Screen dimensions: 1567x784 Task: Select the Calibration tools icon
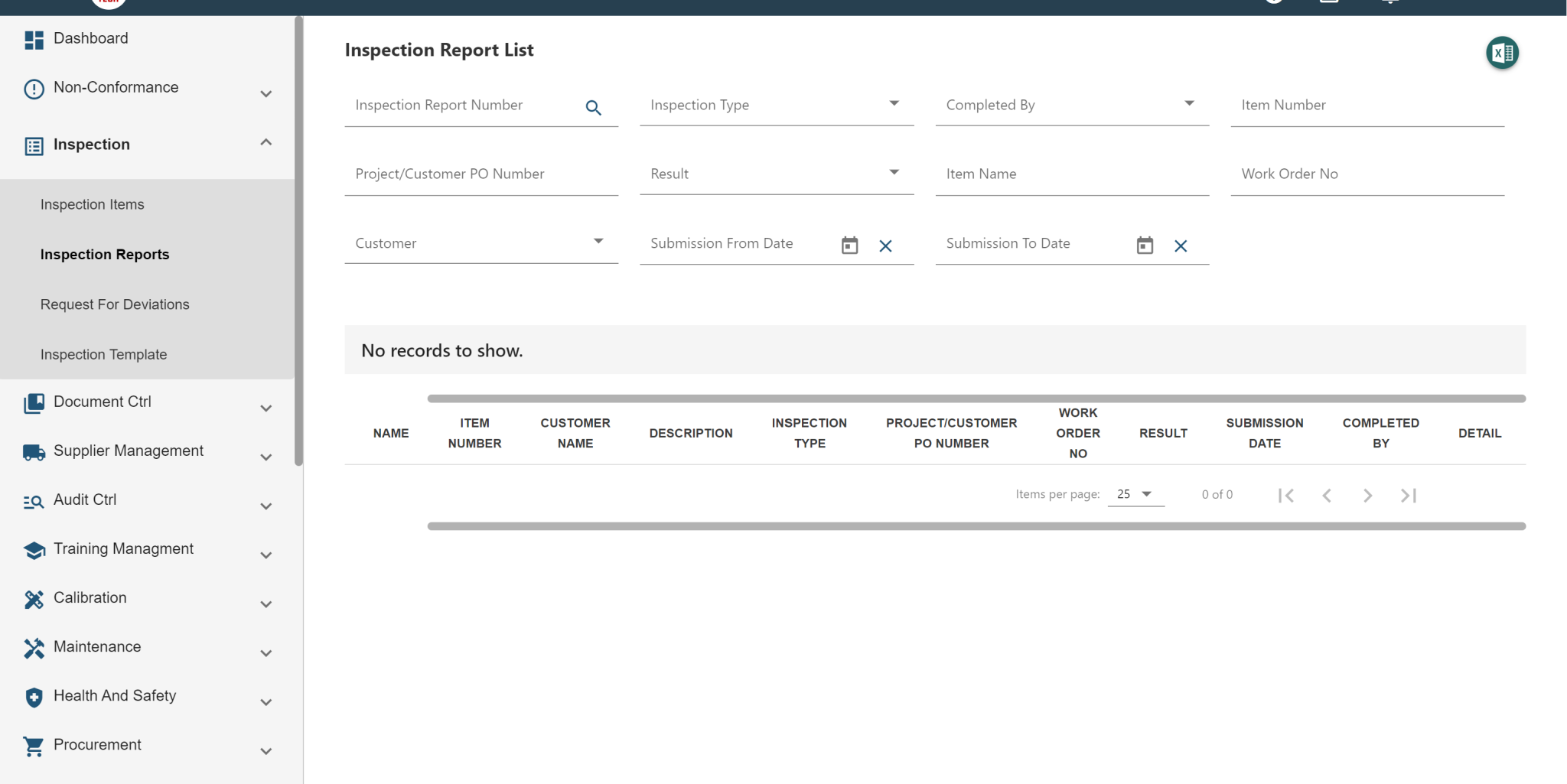[34, 598]
